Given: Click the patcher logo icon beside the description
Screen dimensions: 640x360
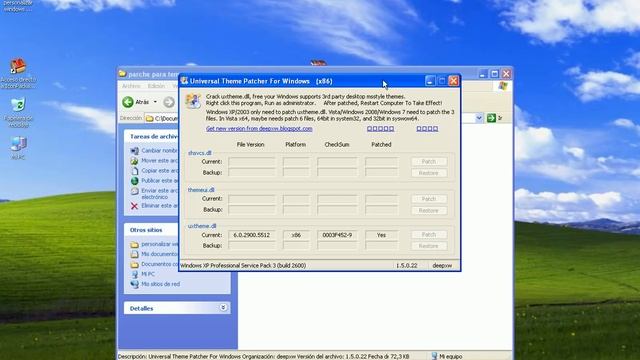Looking at the screenshot, I should 193,101.
